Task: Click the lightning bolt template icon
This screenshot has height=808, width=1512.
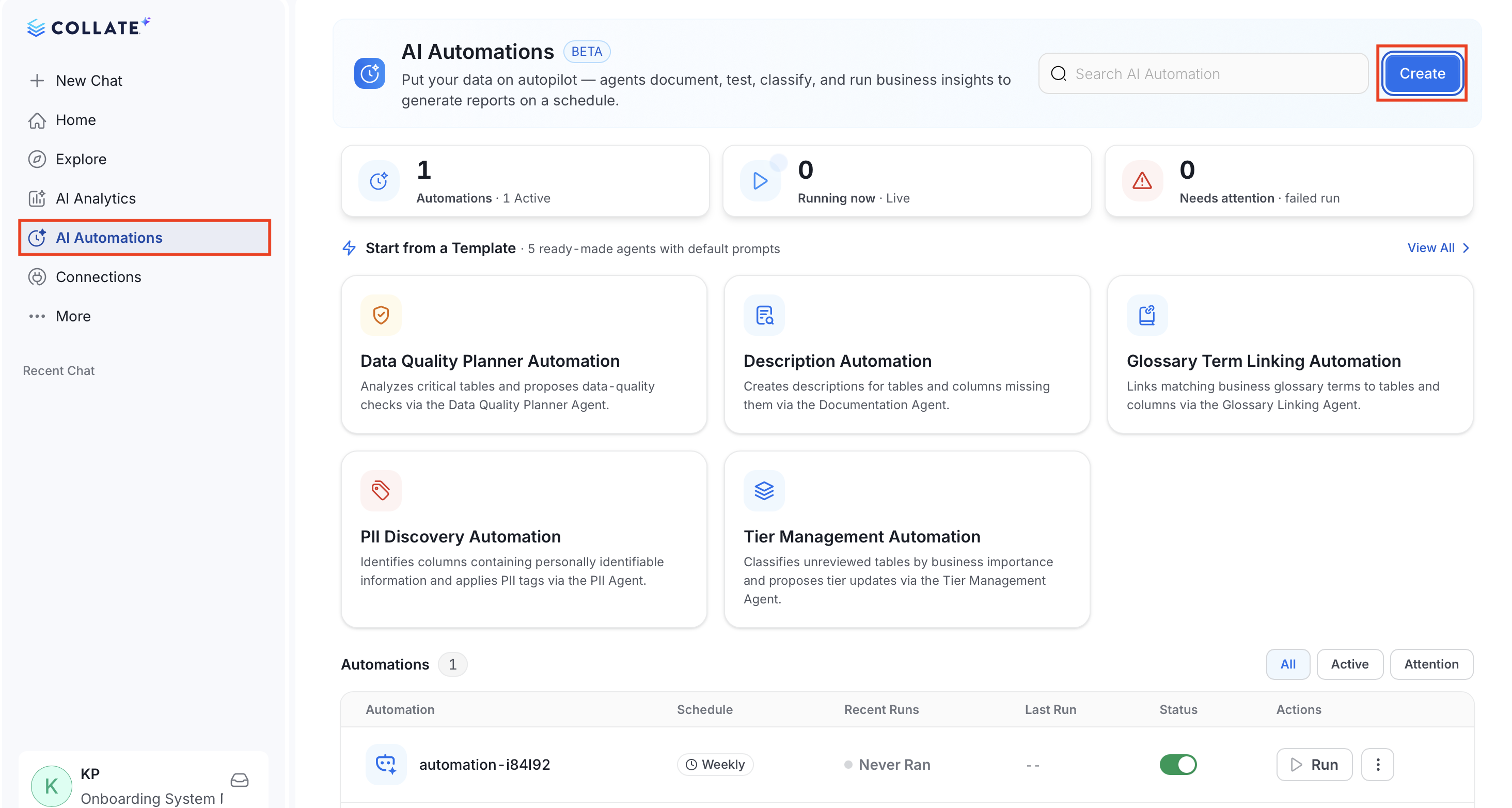Action: click(x=349, y=248)
